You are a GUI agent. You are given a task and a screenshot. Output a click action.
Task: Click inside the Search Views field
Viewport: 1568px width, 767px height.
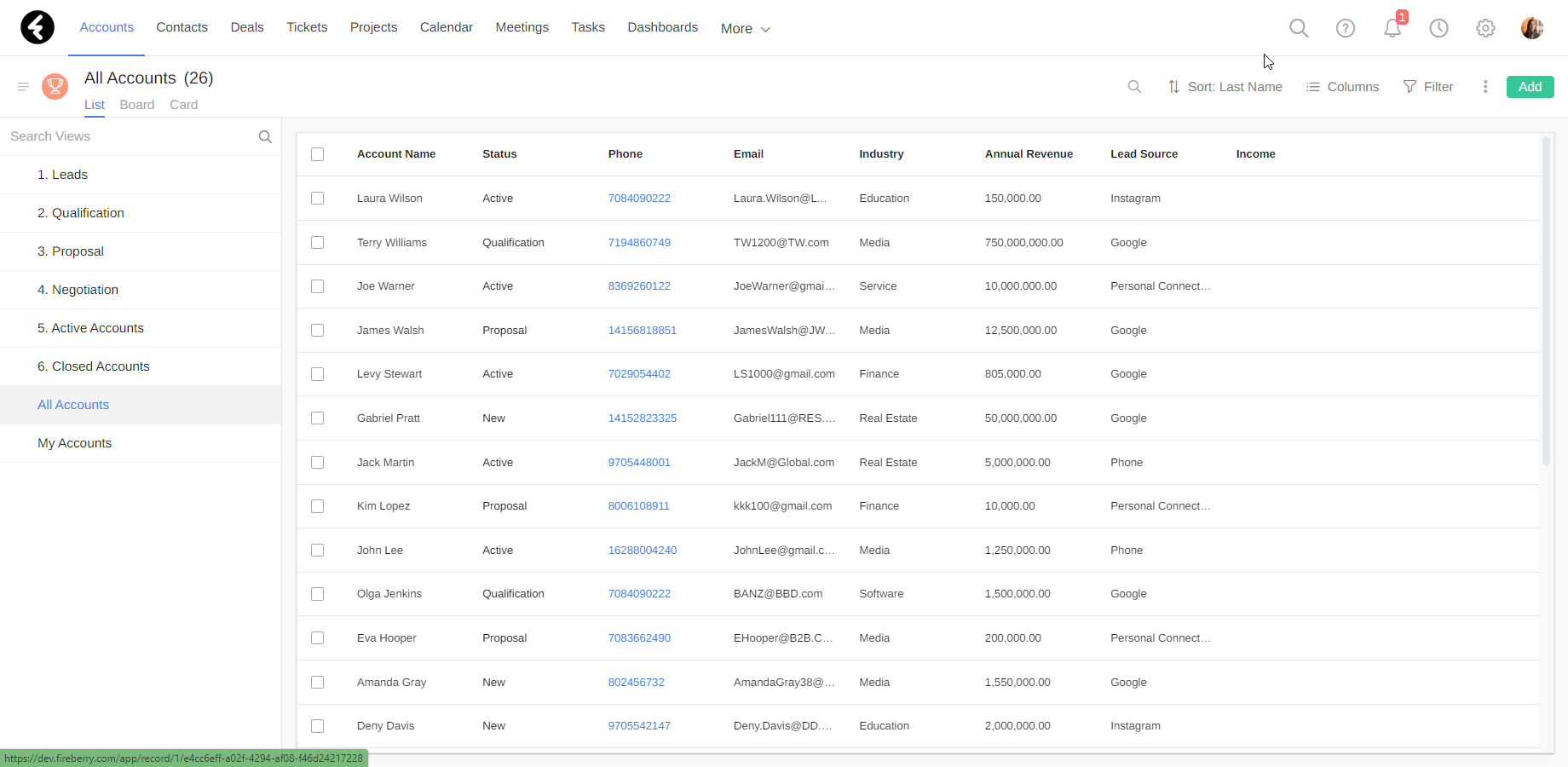click(128, 136)
